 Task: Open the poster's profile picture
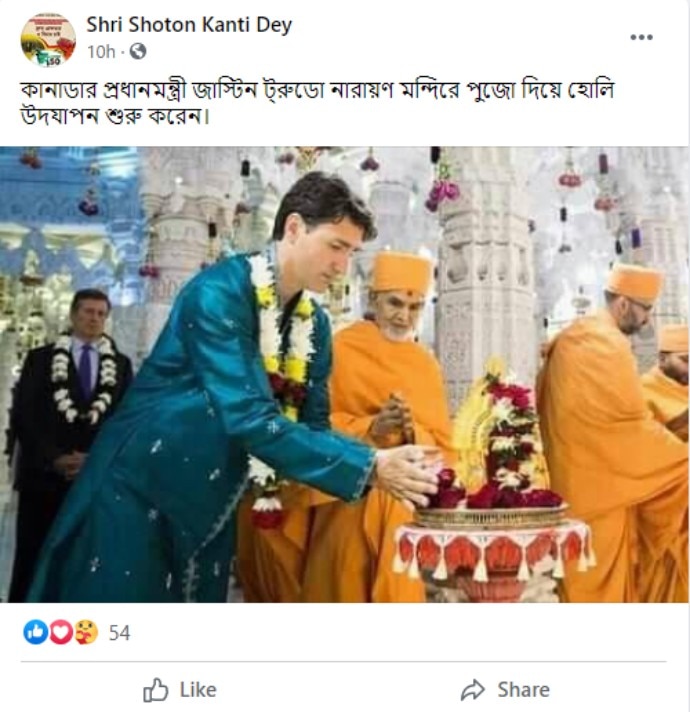tap(48, 39)
